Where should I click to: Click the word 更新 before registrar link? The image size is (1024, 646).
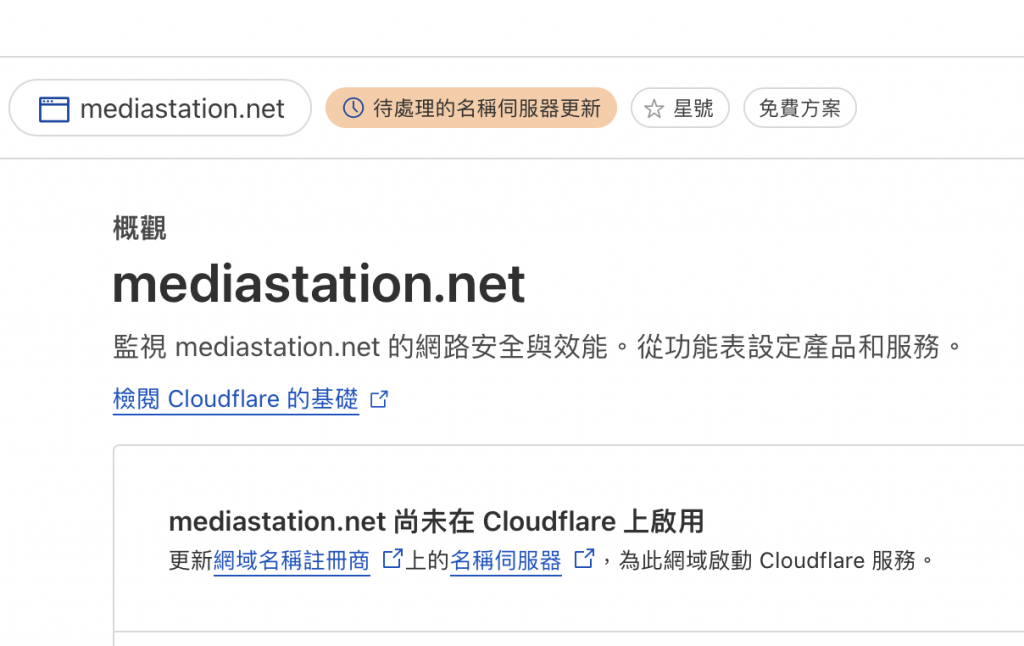click(191, 560)
